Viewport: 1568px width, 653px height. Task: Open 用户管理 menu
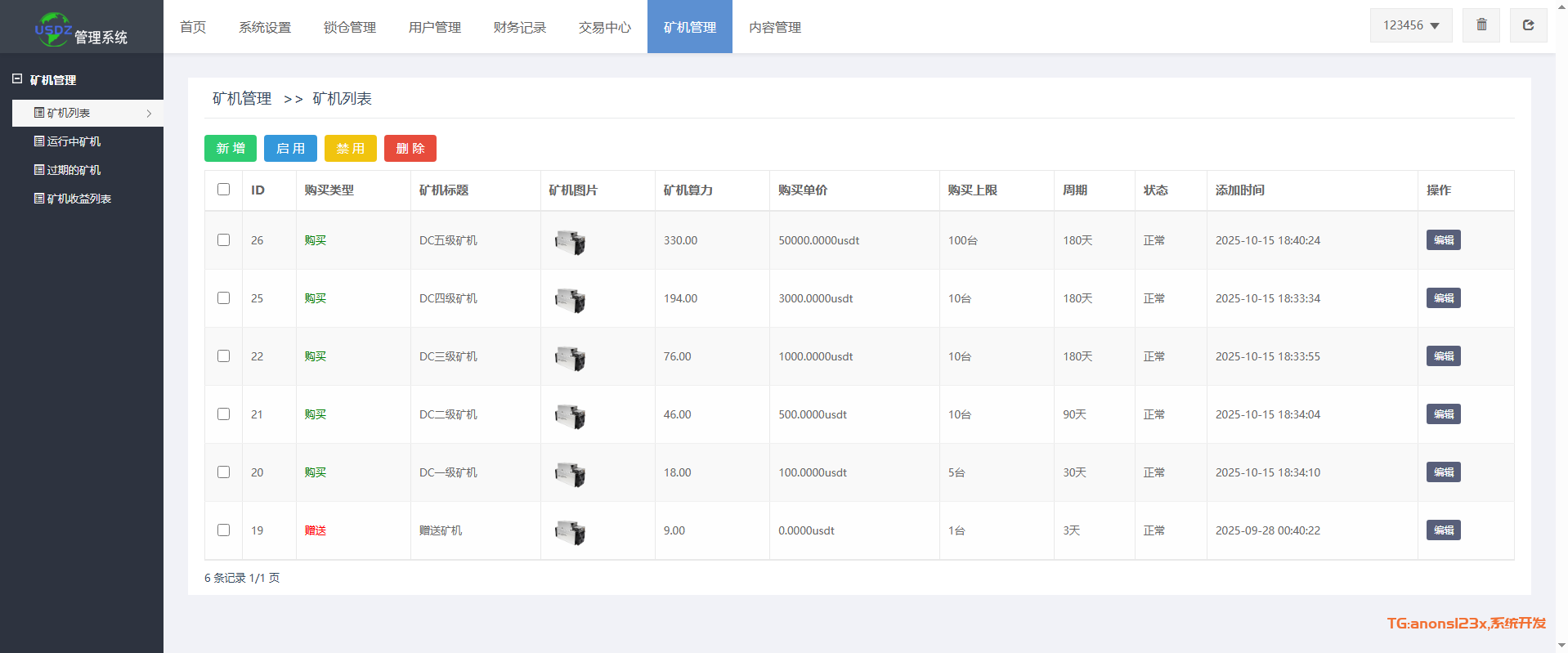coord(435,27)
